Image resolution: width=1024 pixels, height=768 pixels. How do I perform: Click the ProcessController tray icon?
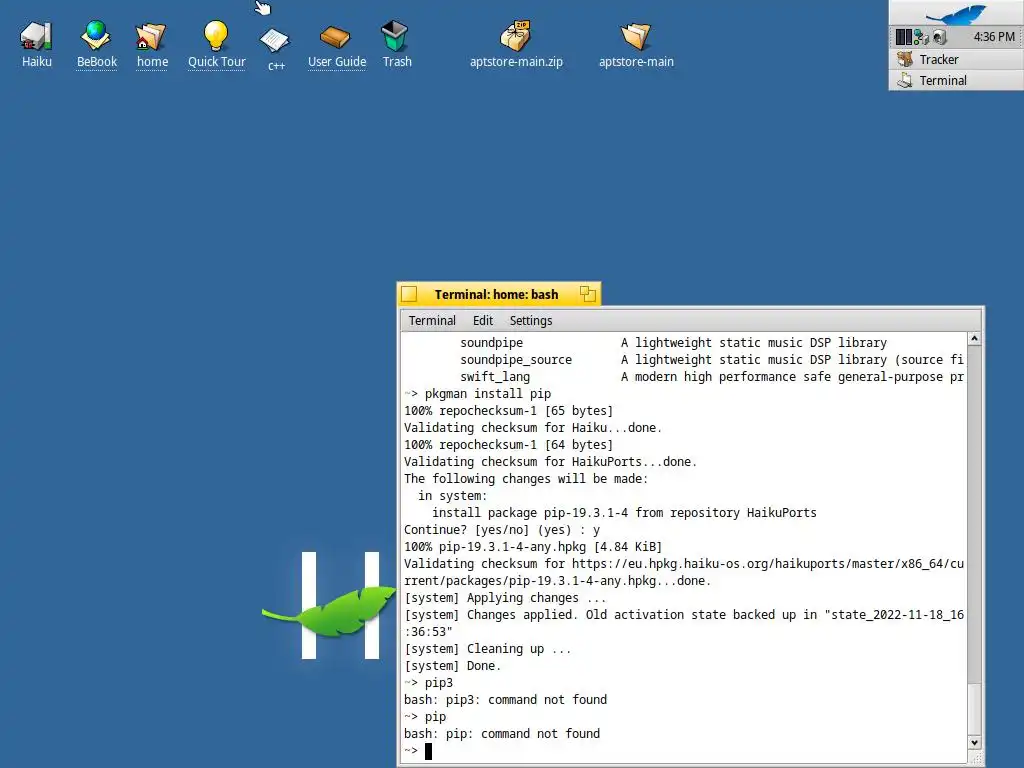[903, 37]
